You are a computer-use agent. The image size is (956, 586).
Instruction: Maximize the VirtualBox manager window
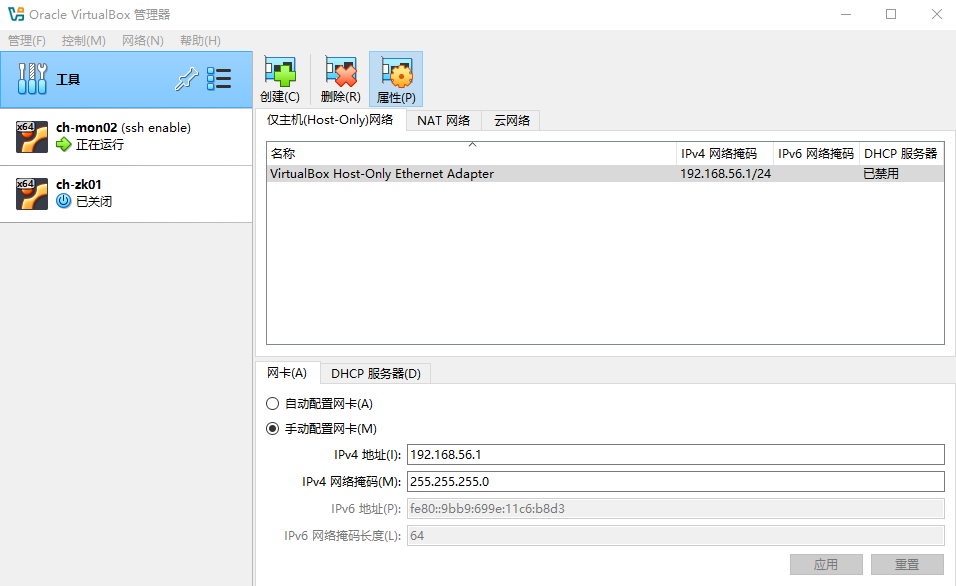pyautogui.click(x=891, y=14)
